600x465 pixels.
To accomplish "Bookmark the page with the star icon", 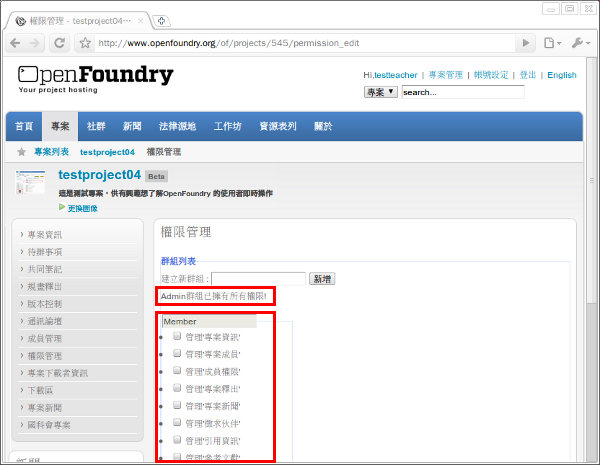I will [85, 43].
